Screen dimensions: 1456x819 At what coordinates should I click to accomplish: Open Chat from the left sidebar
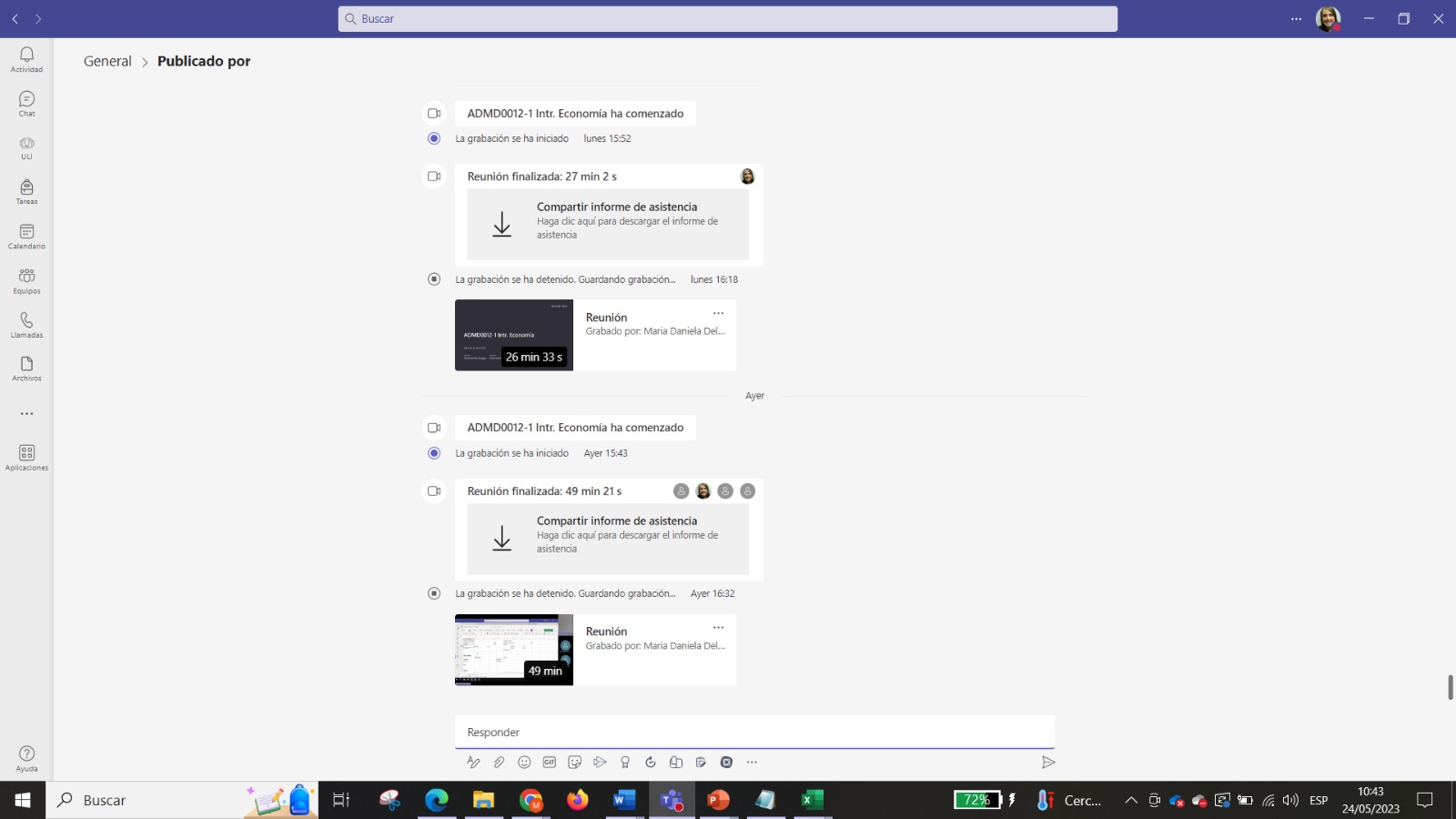(x=26, y=104)
